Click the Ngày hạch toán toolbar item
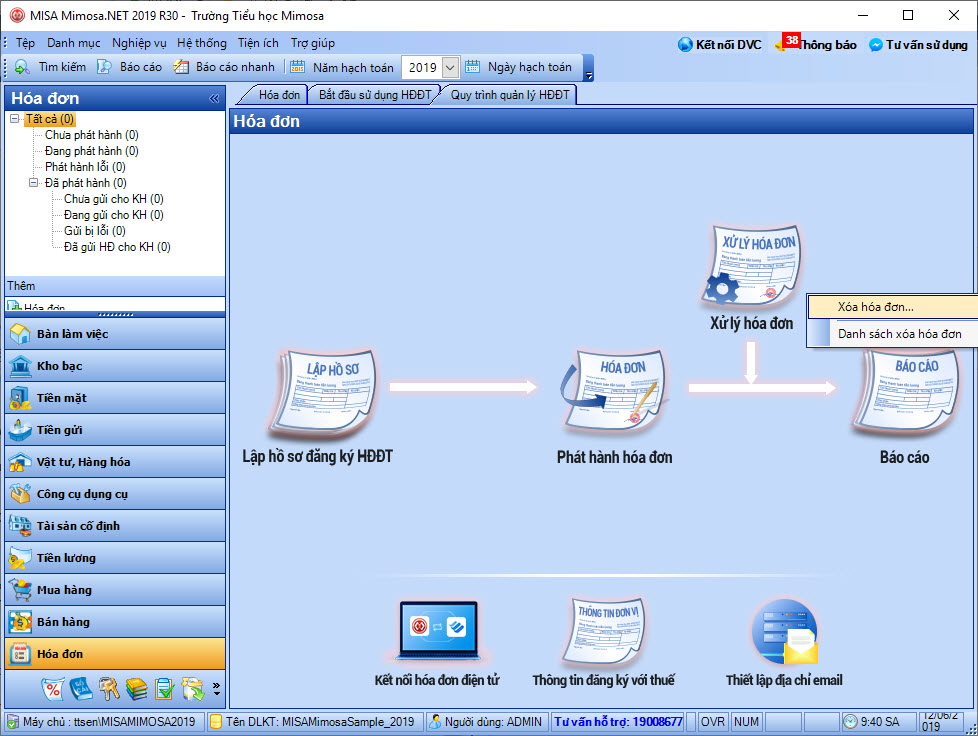This screenshot has width=978, height=736. pos(521,67)
